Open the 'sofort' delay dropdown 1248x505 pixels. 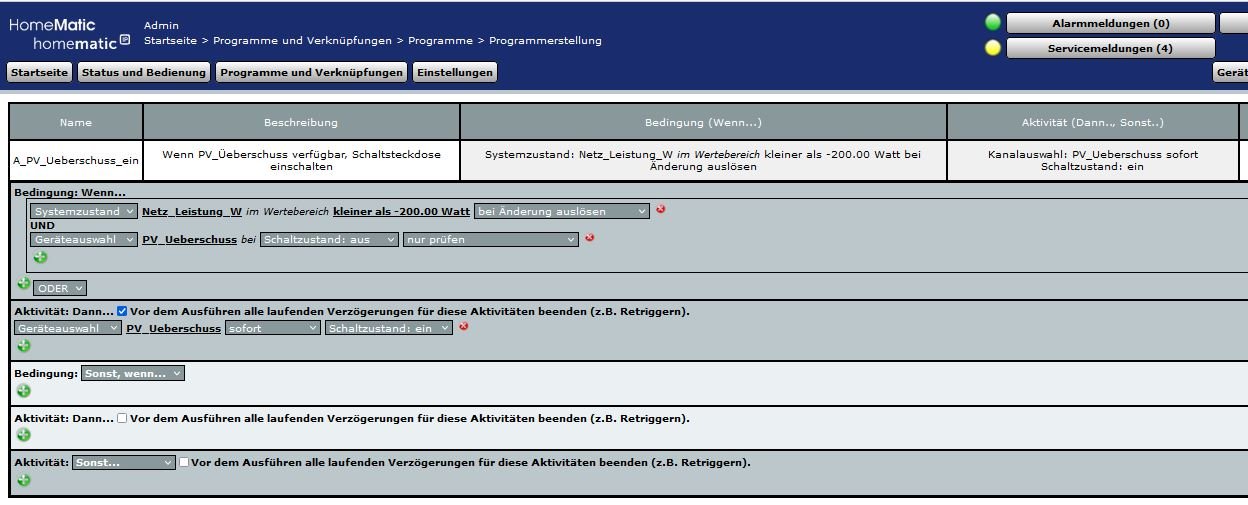(x=272, y=328)
